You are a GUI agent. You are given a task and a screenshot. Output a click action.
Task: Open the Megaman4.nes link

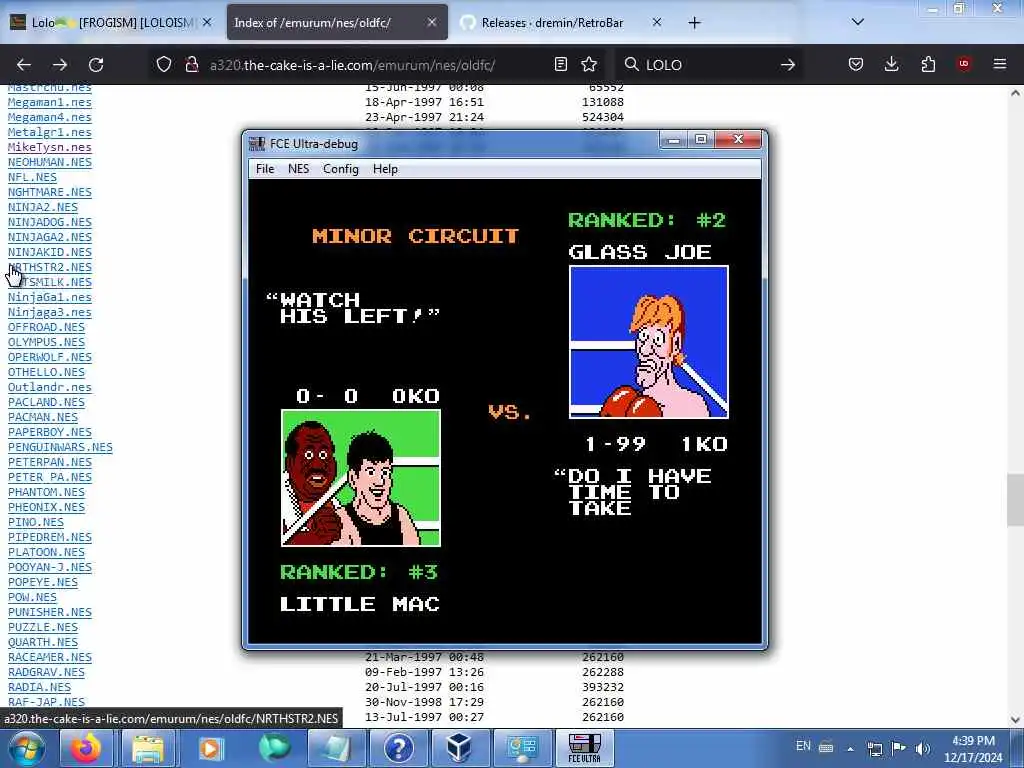(x=50, y=118)
